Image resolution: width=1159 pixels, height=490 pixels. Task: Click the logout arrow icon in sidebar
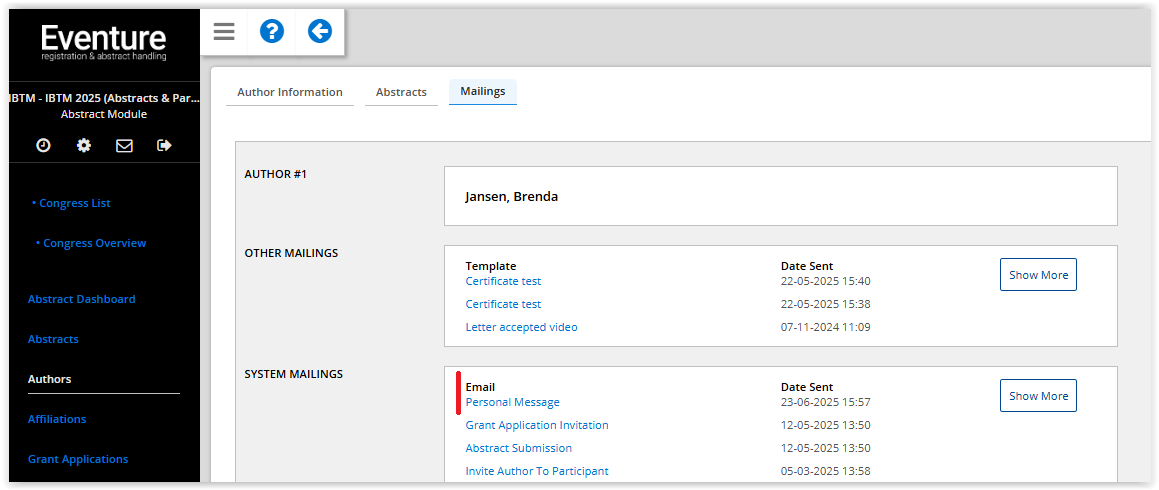coord(164,146)
